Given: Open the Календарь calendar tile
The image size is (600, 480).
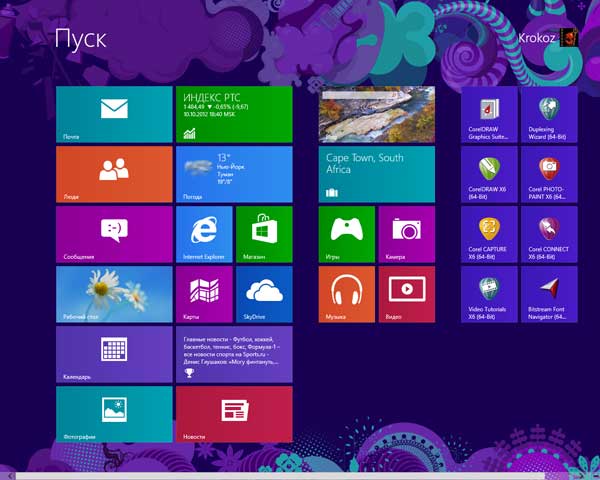Looking at the screenshot, I should coord(114,354).
